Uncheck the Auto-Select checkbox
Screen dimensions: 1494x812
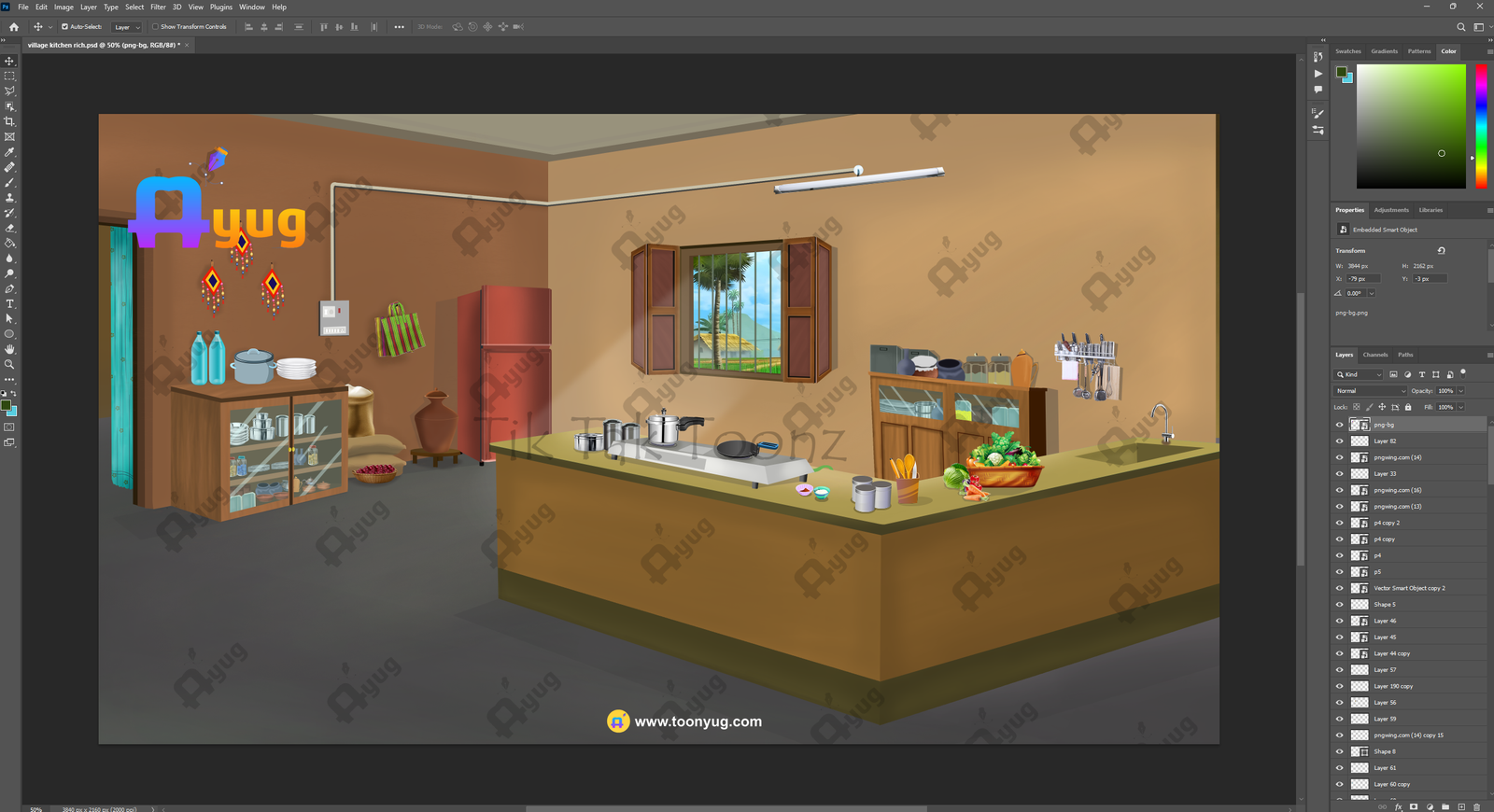click(x=64, y=27)
